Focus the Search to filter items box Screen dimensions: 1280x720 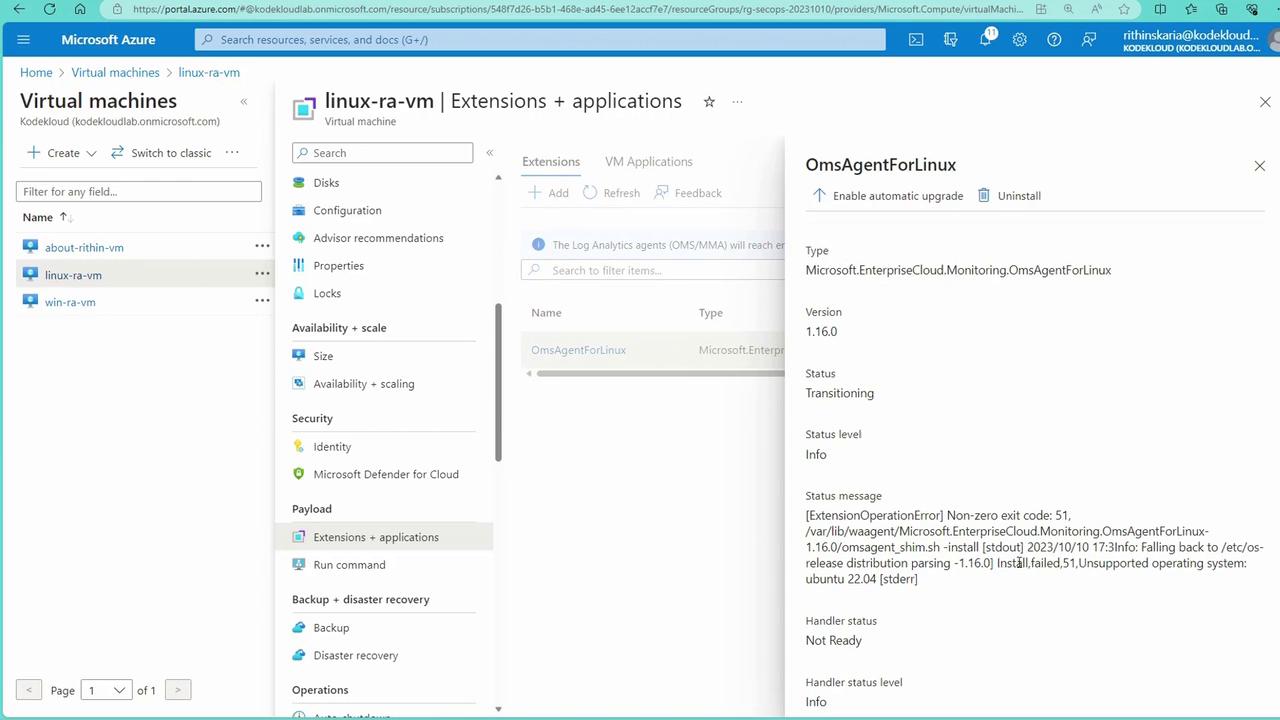653,270
